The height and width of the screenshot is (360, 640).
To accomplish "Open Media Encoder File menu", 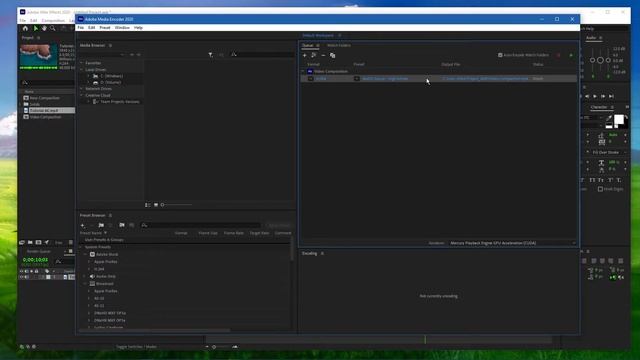I will [81, 28].
